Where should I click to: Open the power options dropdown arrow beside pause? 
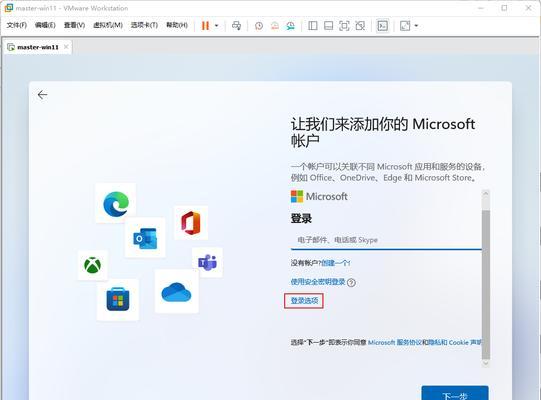click(217, 26)
